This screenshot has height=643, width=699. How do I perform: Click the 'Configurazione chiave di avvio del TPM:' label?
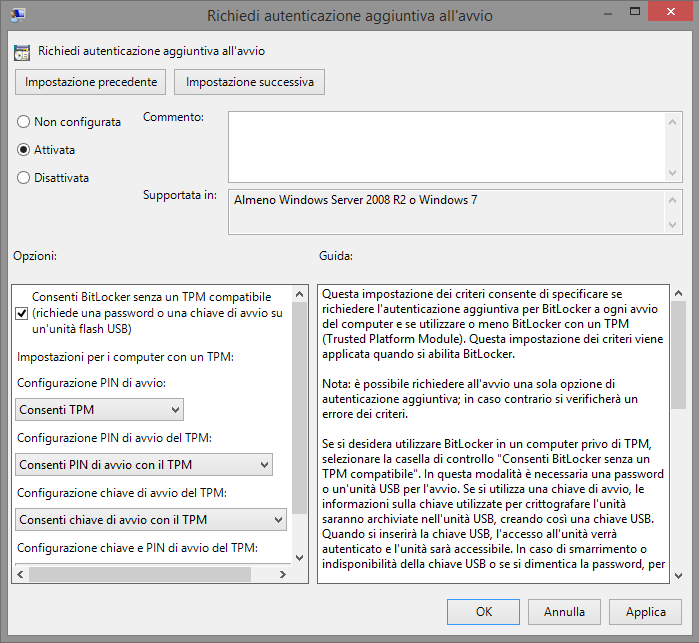pyautogui.click(x=122, y=493)
